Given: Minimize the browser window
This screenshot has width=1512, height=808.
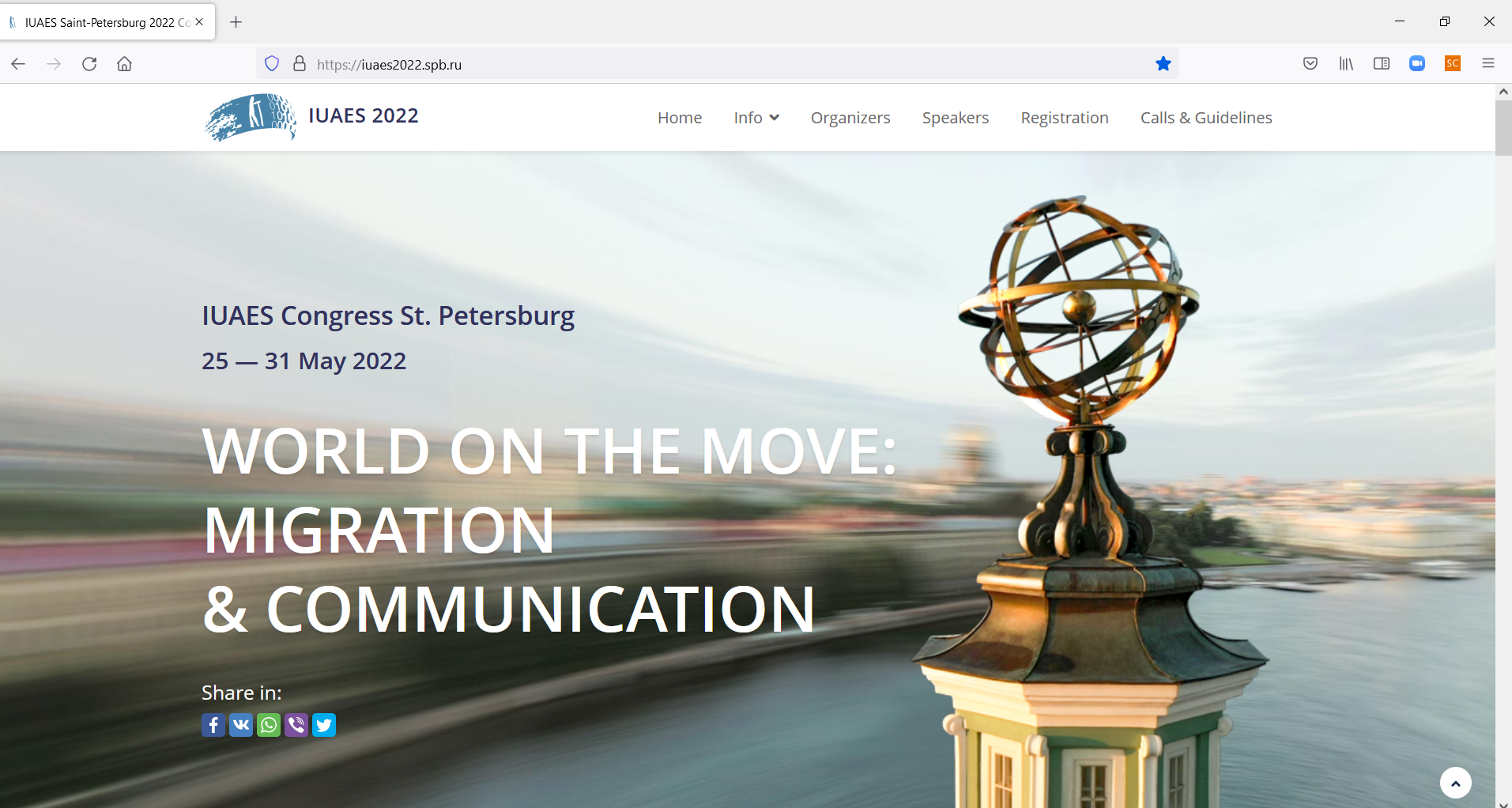Looking at the screenshot, I should coord(1400,21).
